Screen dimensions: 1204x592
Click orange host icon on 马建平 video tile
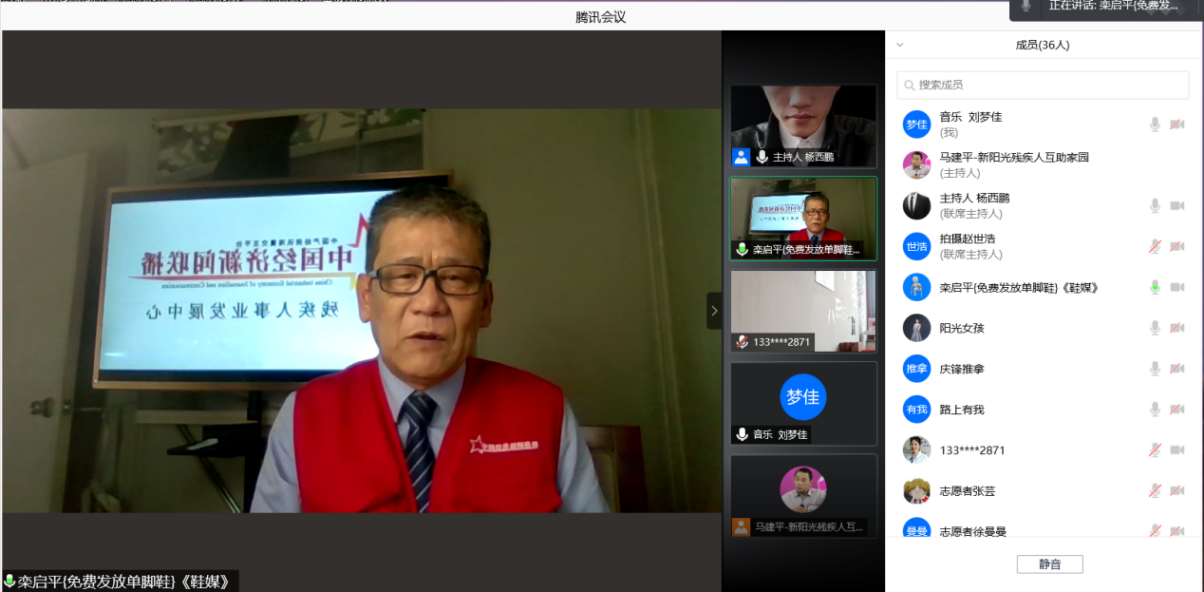741,526
